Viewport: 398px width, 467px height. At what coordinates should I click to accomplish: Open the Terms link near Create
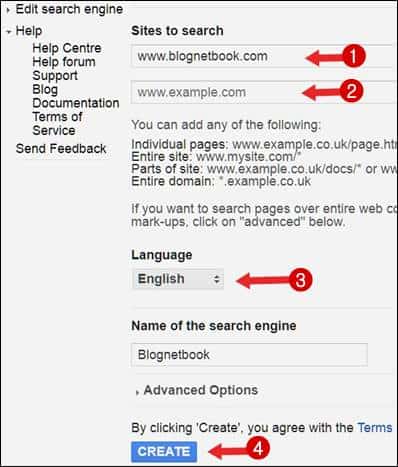click(x=375, y=428)
